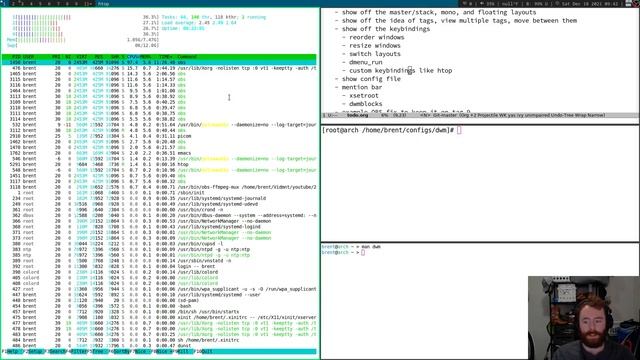The height and width of the screenshot is (360, 640).
Task: Click the date and time status block
Action: (590, 3)
